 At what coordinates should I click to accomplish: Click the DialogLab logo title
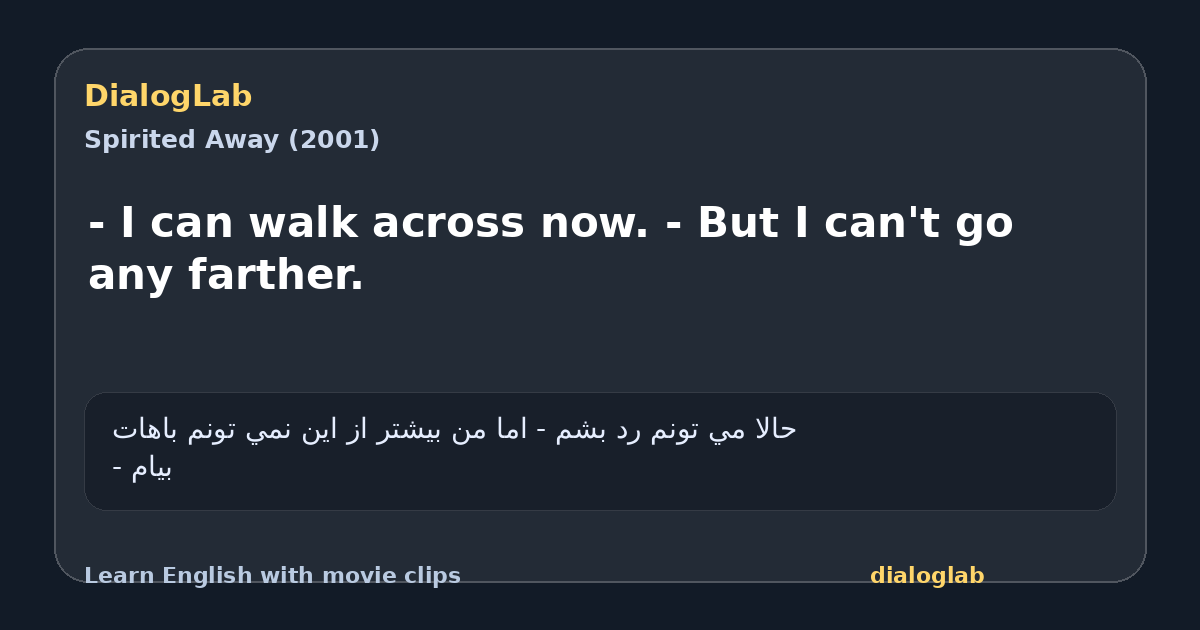pyautogui.click(x=168, y=96)
